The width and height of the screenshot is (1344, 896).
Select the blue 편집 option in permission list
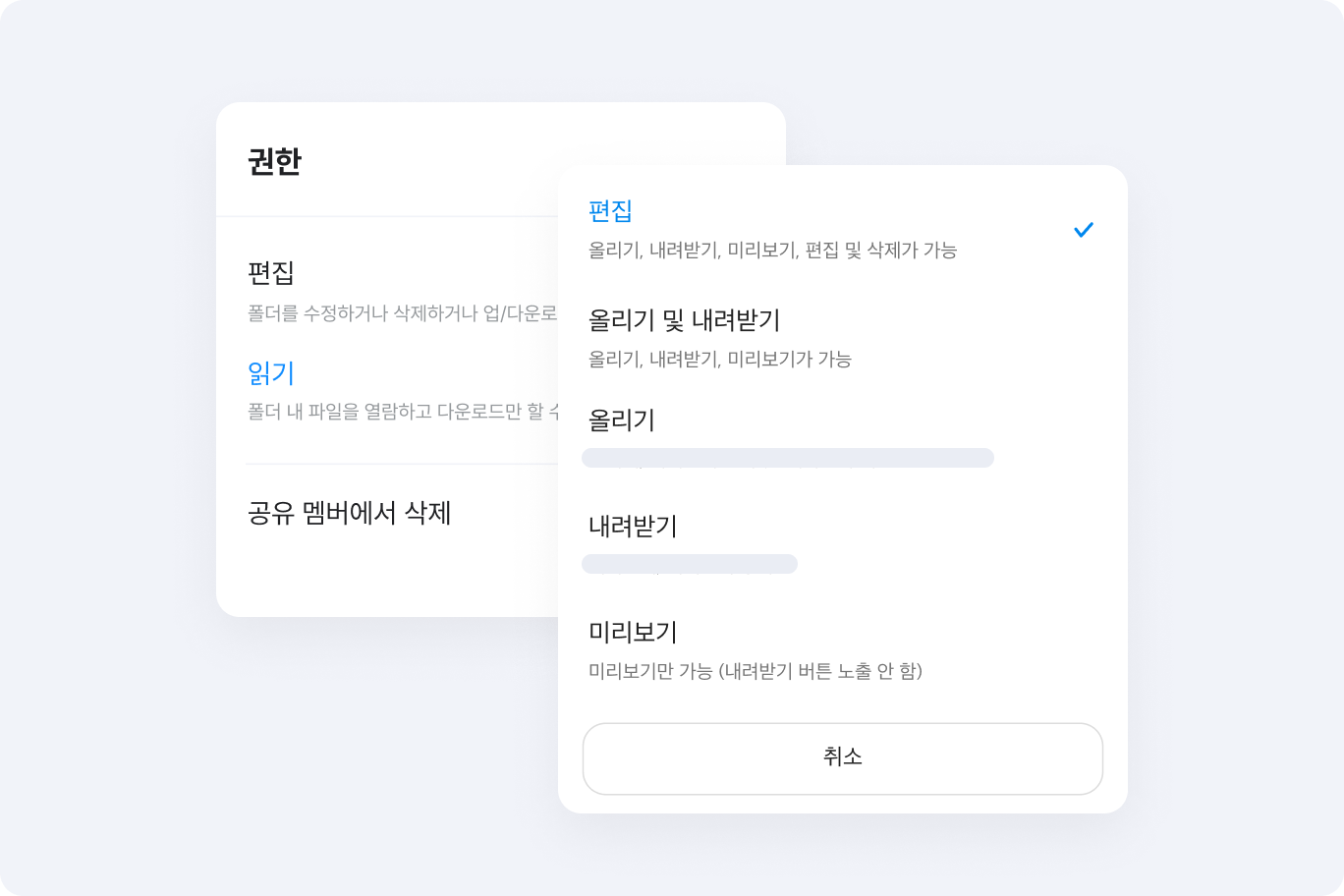click(610, 211)
